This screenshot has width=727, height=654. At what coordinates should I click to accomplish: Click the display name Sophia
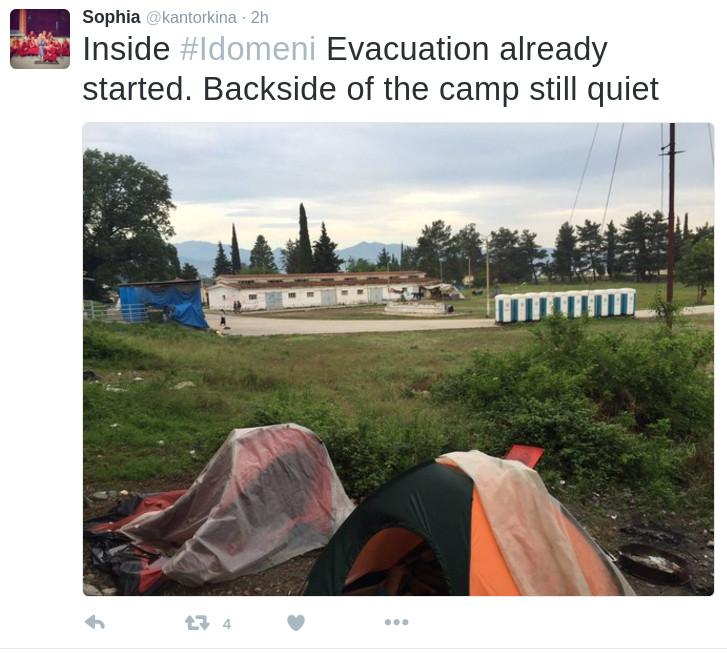111,17
